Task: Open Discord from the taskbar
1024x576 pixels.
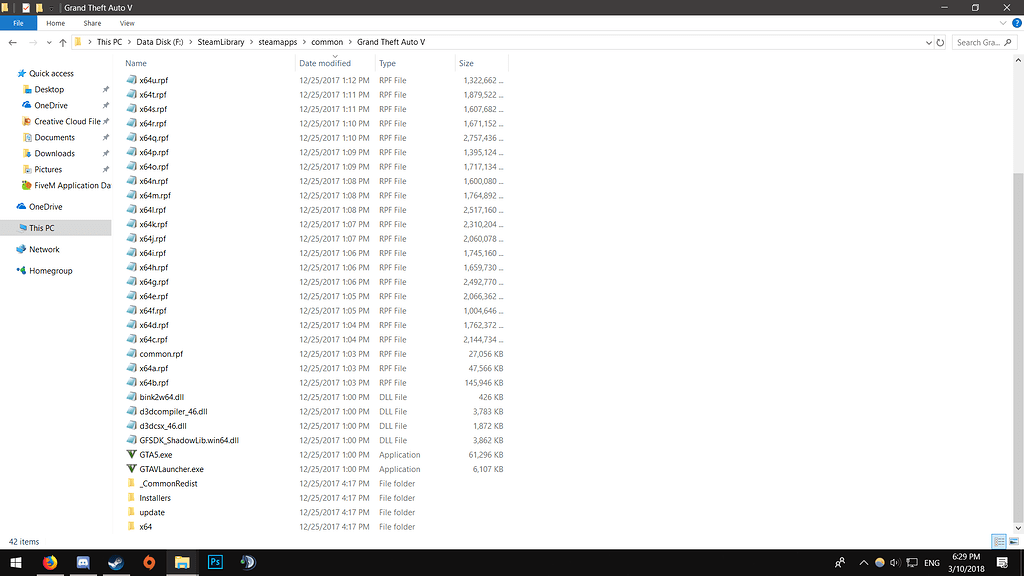Action: click(x=83, y=562)
